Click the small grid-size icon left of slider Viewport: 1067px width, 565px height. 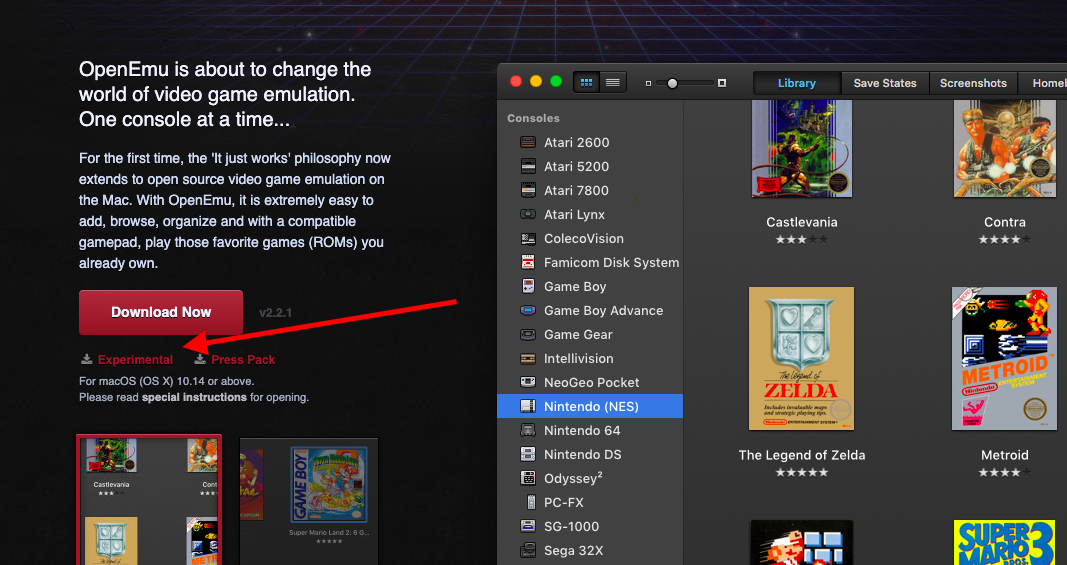click(649, 83)
